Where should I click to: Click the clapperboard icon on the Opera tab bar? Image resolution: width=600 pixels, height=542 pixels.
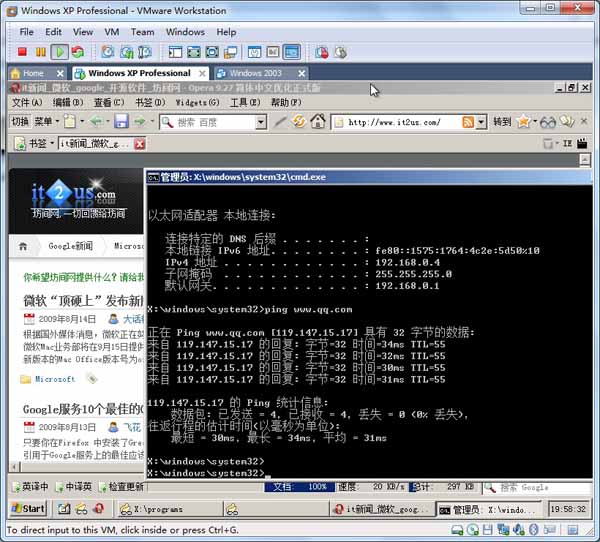click(582, 143)
